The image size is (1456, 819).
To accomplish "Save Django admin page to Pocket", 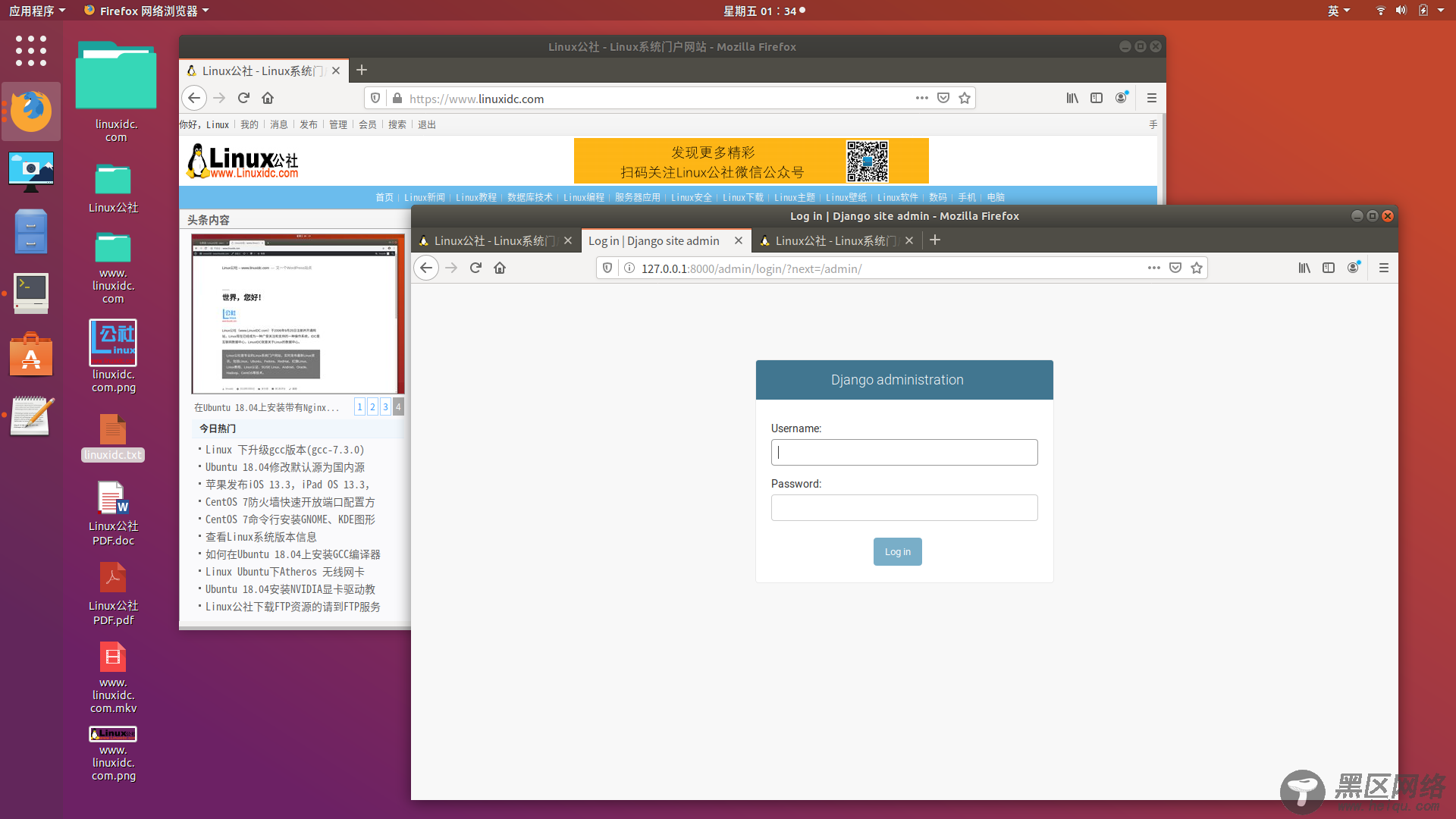I will coord(1175,268).
